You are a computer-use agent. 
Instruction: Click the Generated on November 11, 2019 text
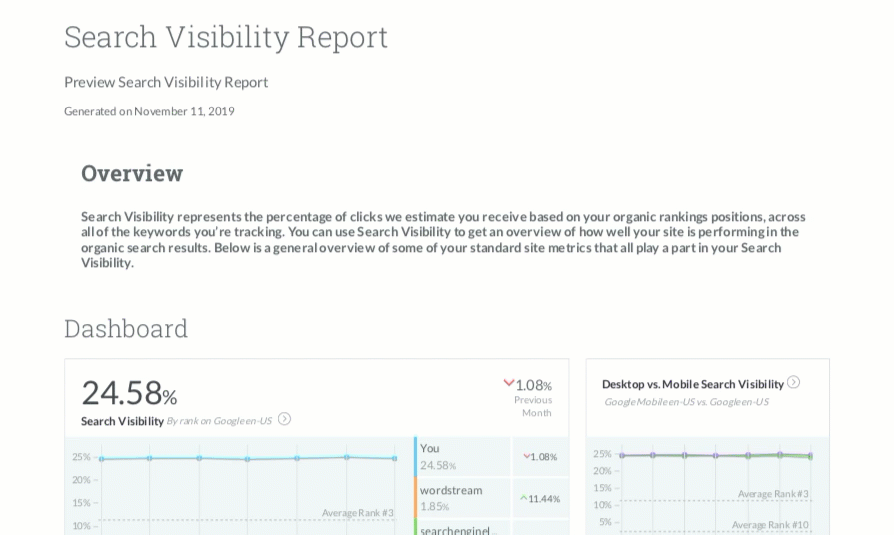(149, 111)
